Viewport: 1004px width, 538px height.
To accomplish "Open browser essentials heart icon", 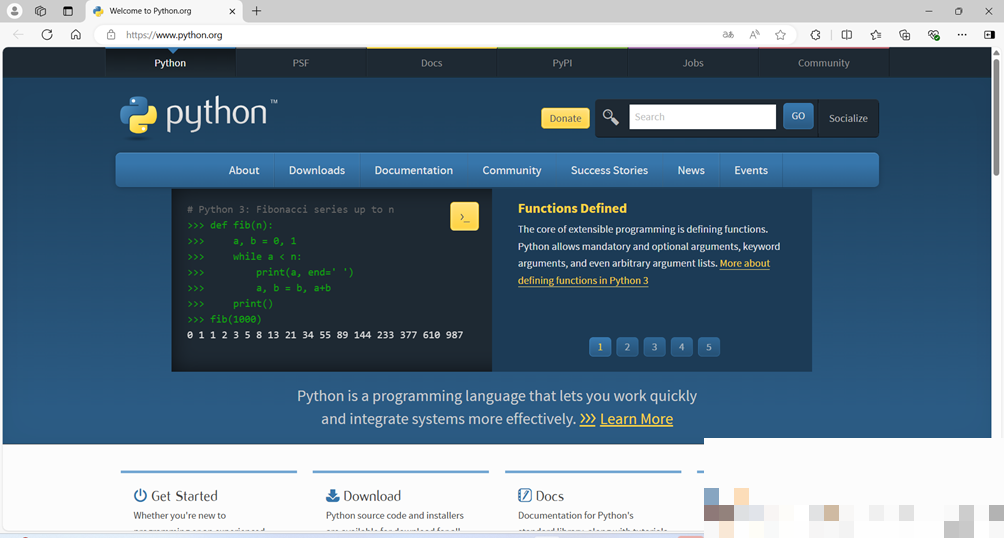I will [934, 35].
